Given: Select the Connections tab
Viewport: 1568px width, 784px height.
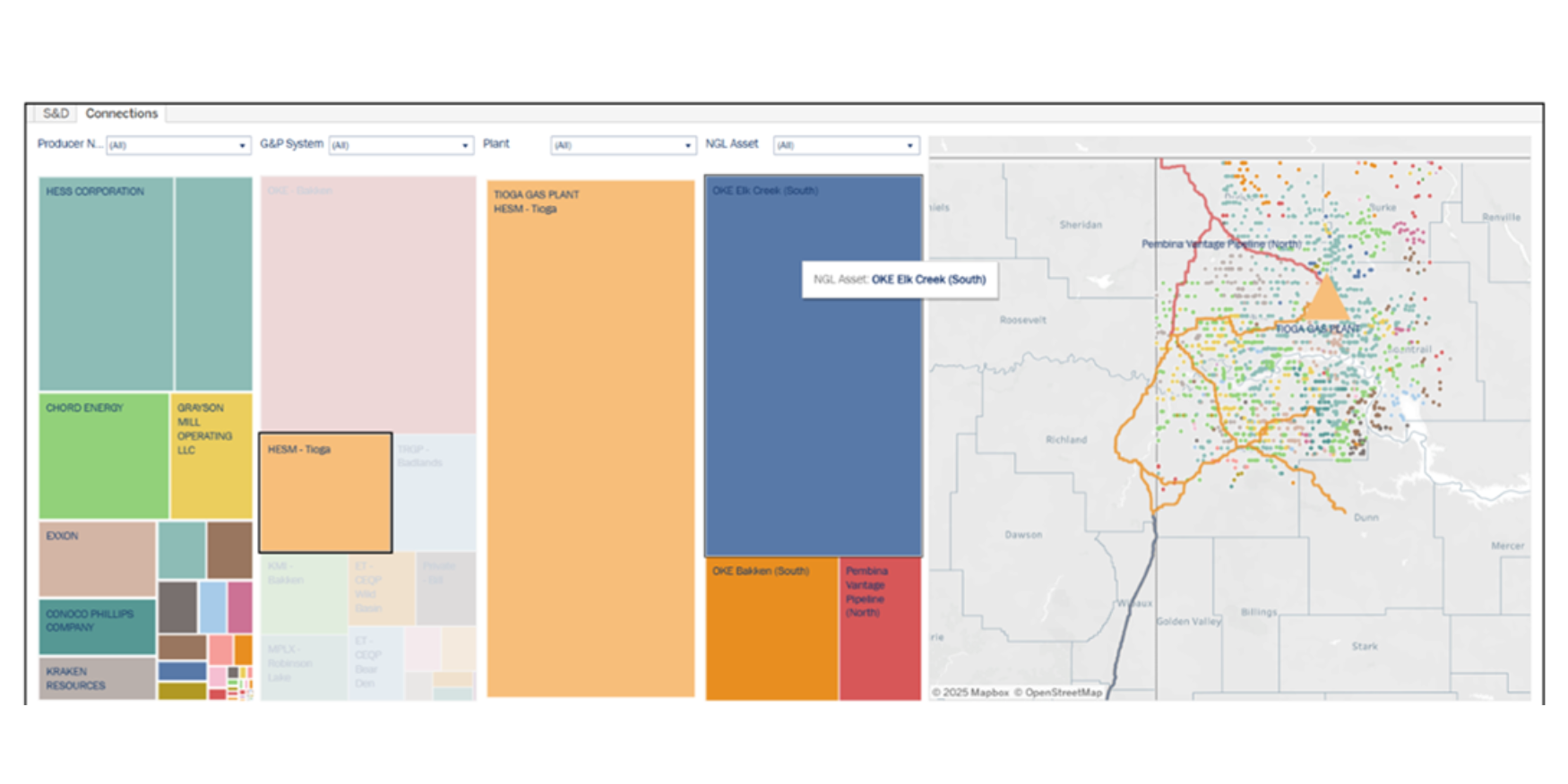Looking at the screenshot, I should [122, 114].
